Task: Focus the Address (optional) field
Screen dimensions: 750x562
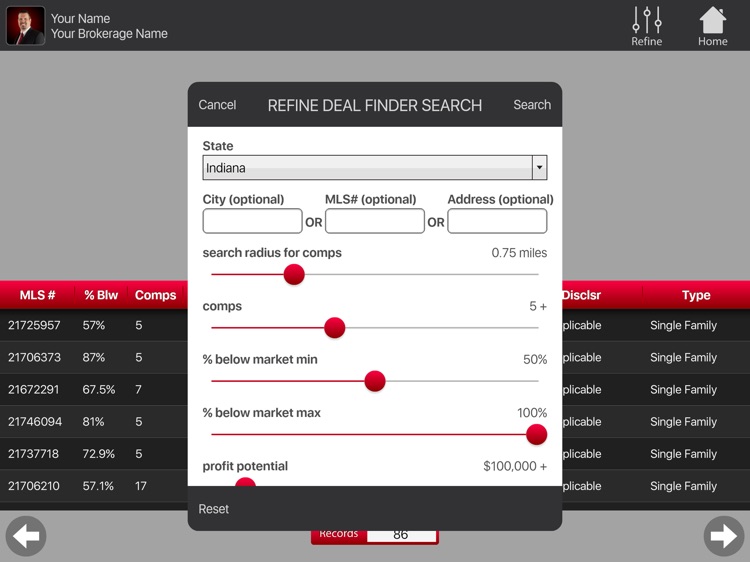Action: coord(497,221)
